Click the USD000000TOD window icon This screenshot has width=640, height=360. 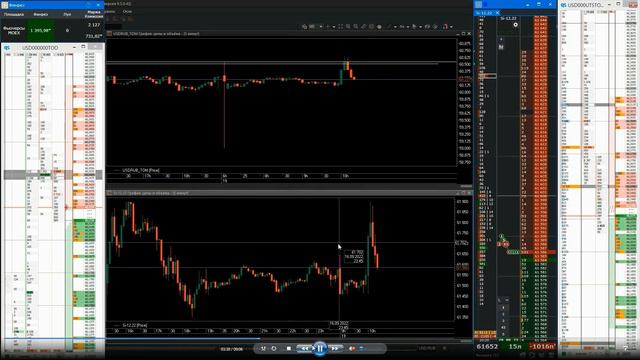[7, 48]
